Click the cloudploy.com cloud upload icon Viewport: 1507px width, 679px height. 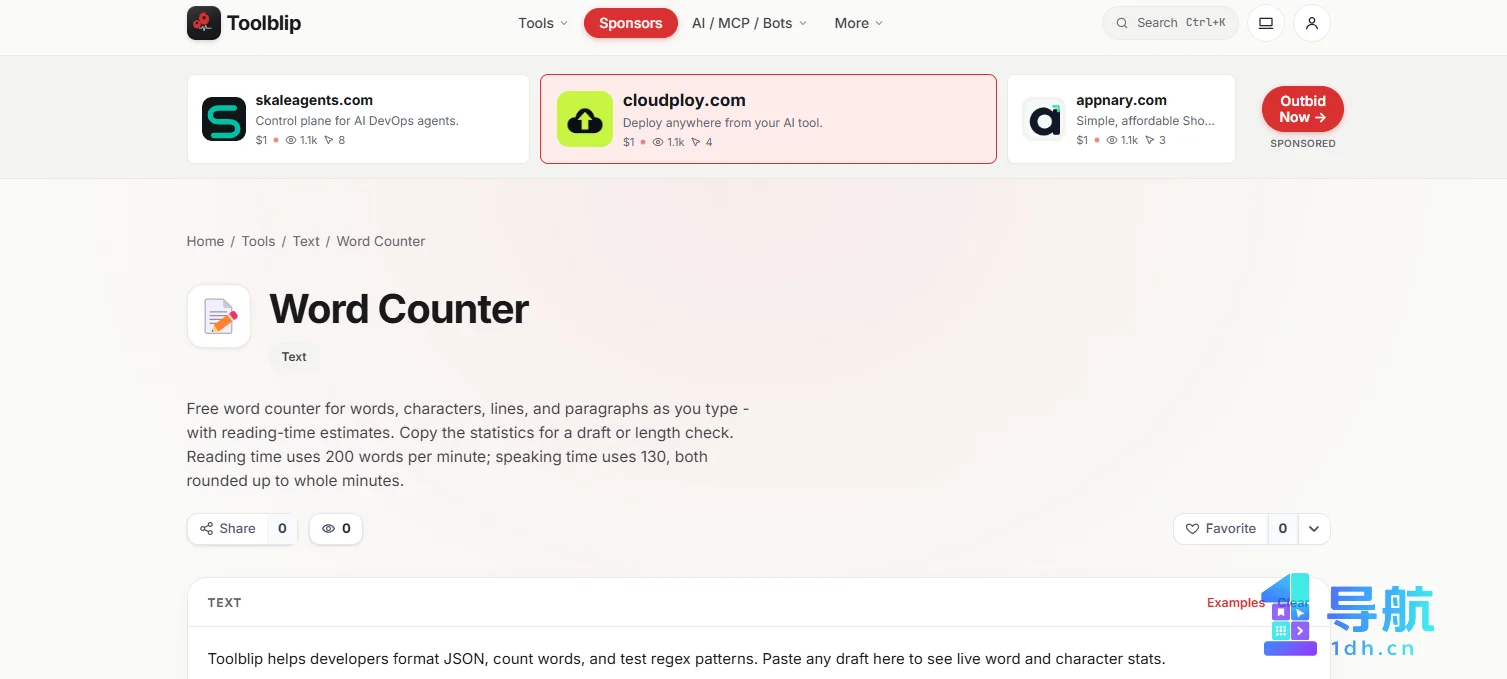pos(585,119)
